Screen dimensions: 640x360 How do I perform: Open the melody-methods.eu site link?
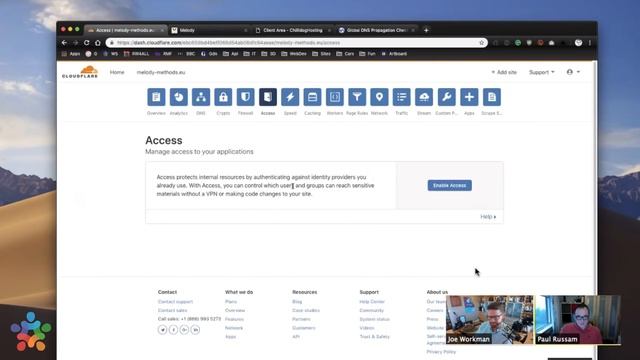(161, 72)
